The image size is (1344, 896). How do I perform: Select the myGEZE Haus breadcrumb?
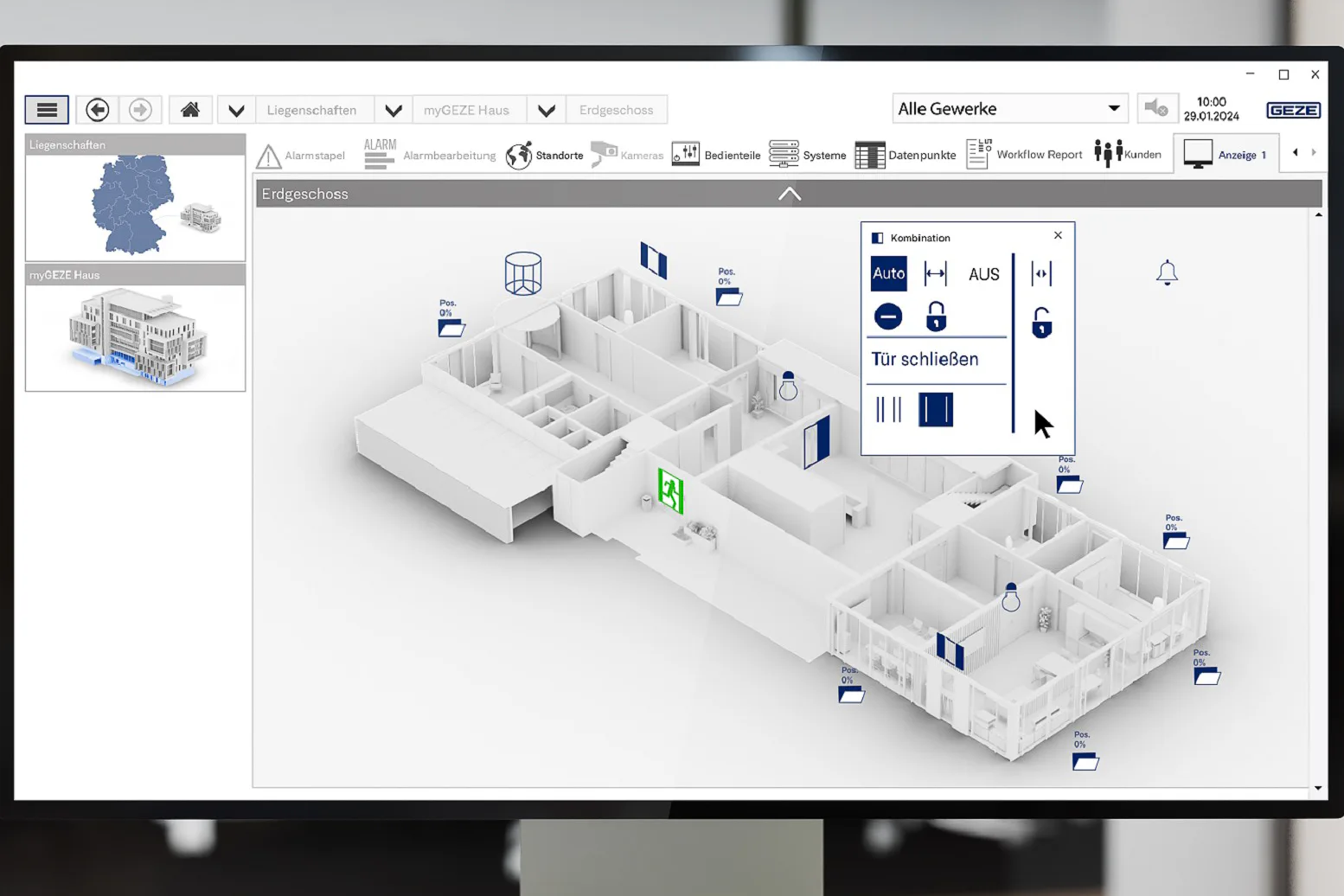(x=467, y=111)
